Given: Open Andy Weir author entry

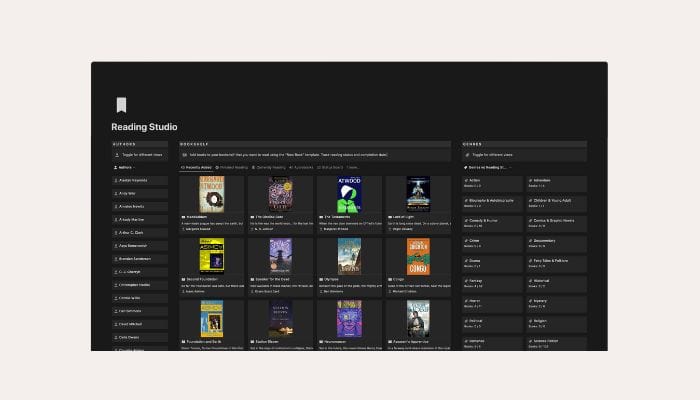Looking at the screenshot, I should point(140,193).
